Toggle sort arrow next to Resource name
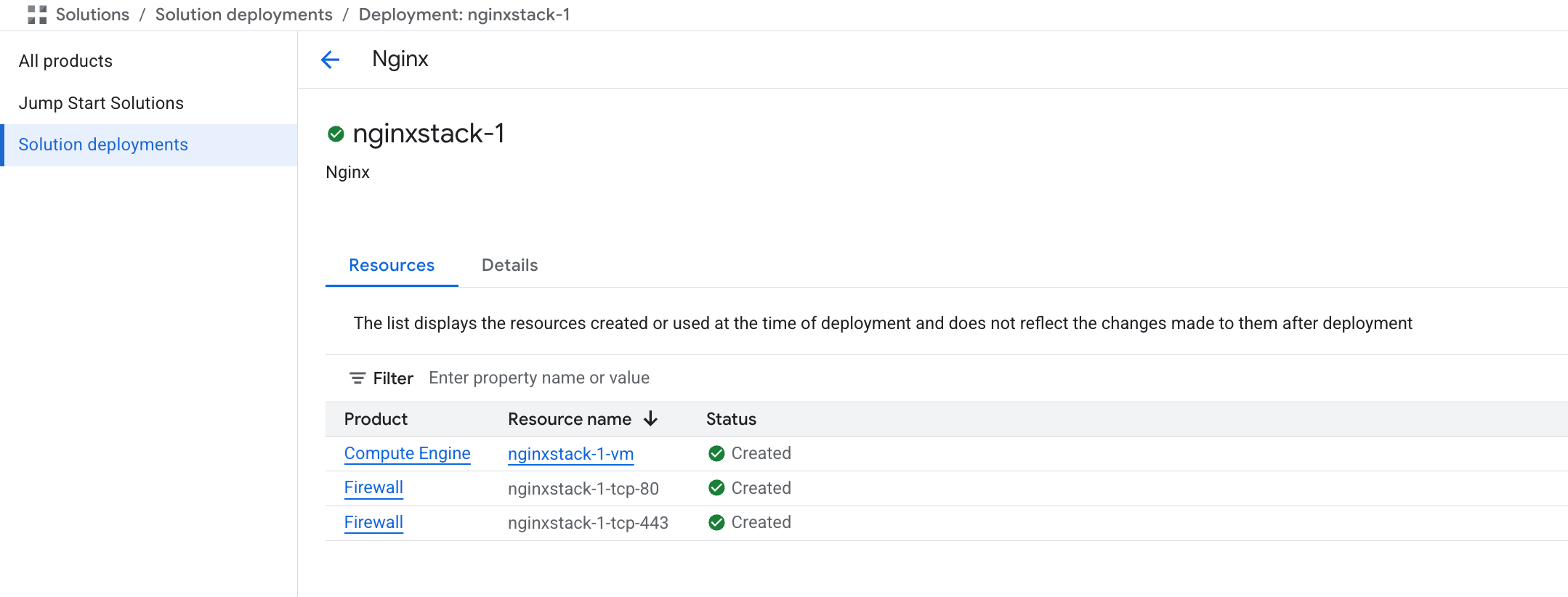 [651, 419]
